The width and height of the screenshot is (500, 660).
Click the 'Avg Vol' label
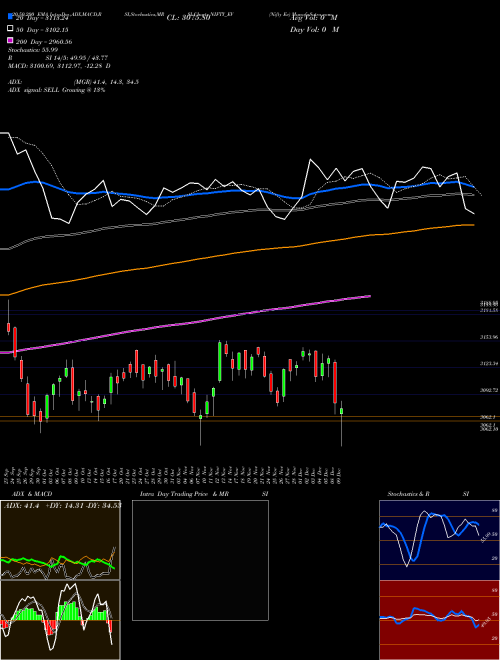click(314, 18)
